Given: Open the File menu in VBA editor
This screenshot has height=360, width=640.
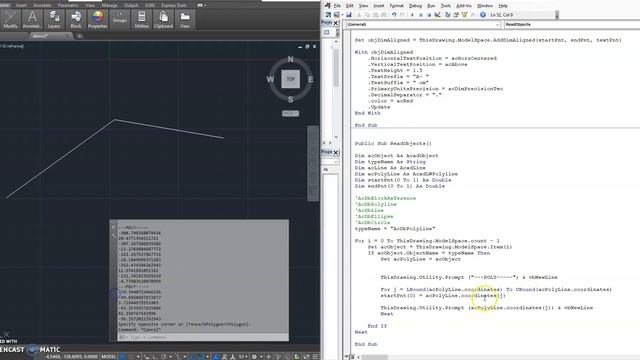Looking at the screenshot, I should coord(337,6).
